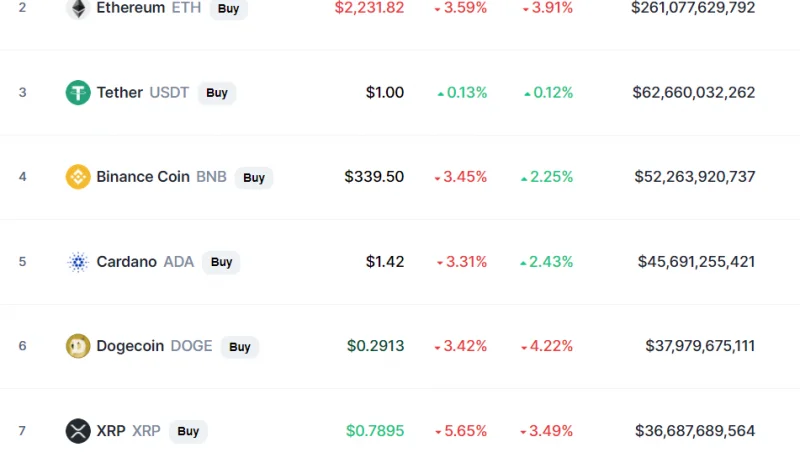Open the Ethereum coin name link
This screenshot has height=458, width=800.
[131, 8]
